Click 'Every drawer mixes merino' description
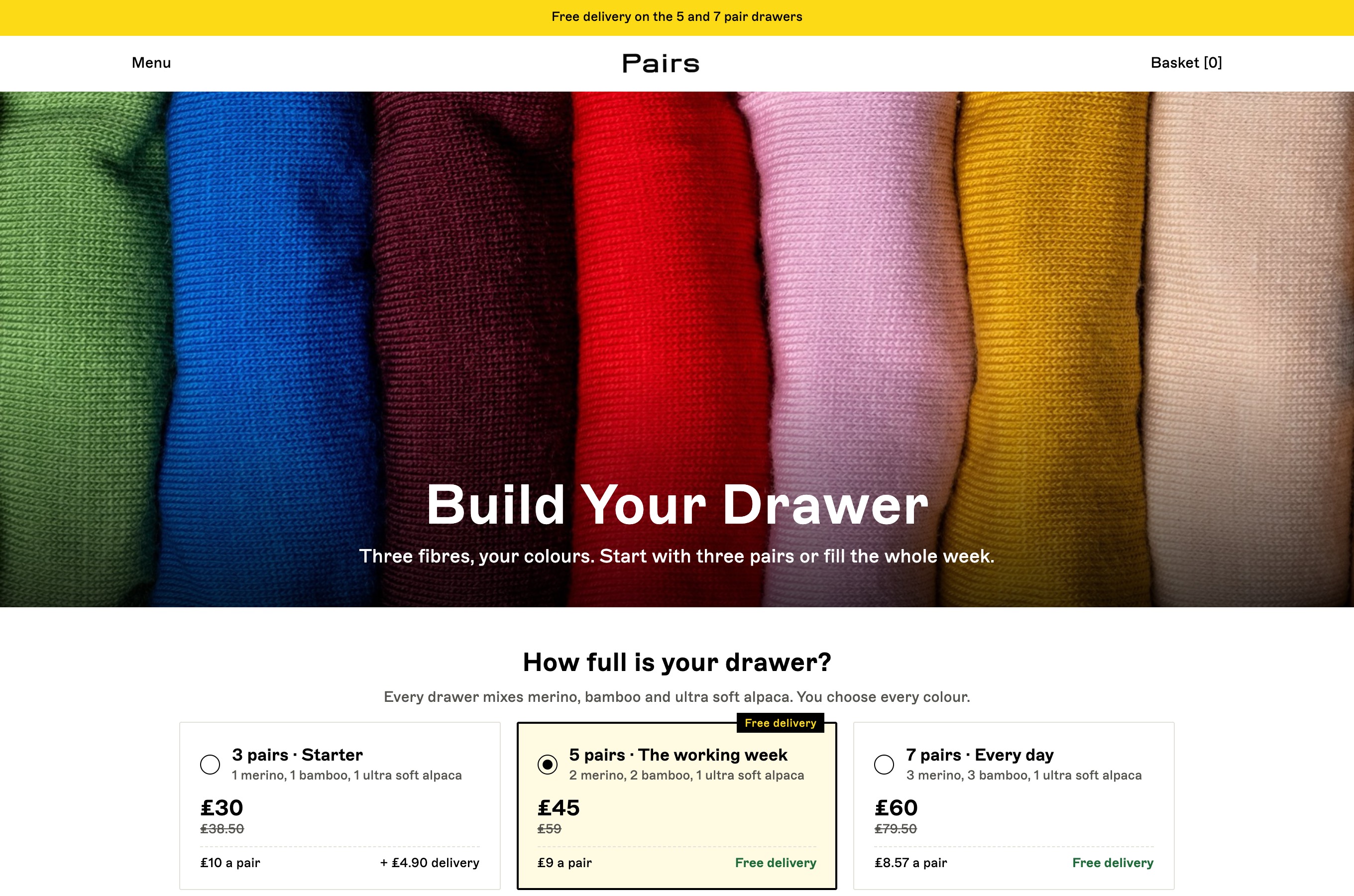The height and width of the screenshot is (896, 1354). click(x=677, y=697)
